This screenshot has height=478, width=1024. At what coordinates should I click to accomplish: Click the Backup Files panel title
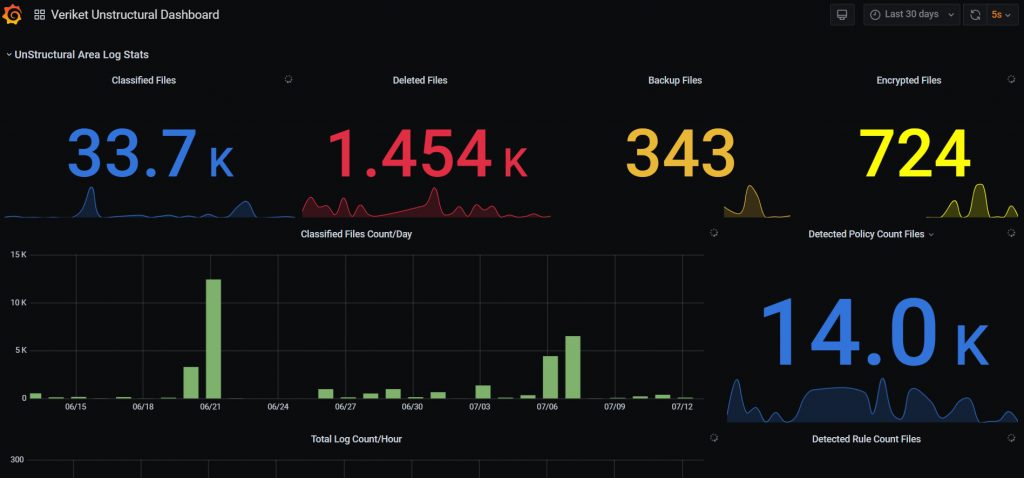coord(675,80)
